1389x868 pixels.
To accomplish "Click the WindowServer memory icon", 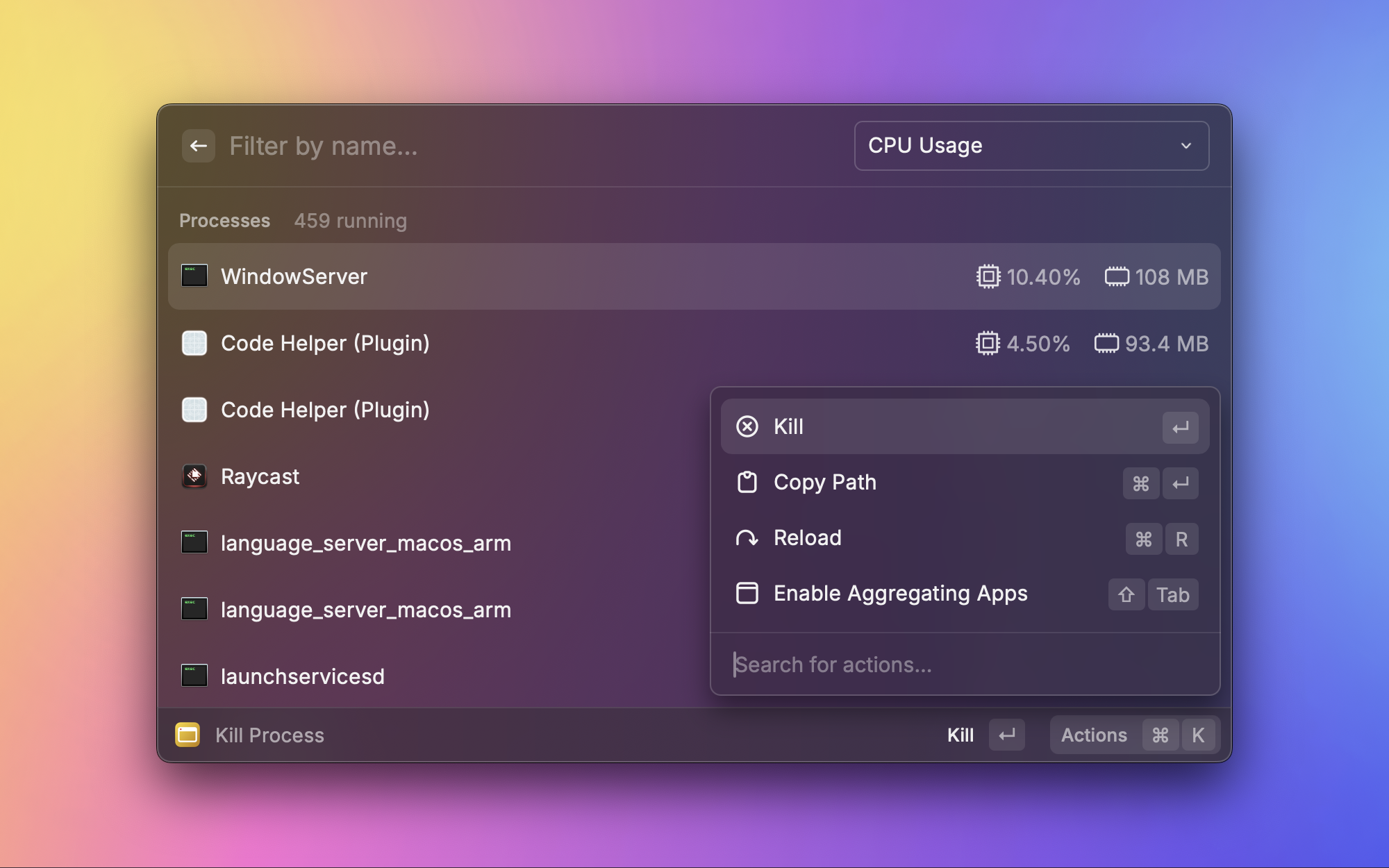I will tap(1117, 276).
